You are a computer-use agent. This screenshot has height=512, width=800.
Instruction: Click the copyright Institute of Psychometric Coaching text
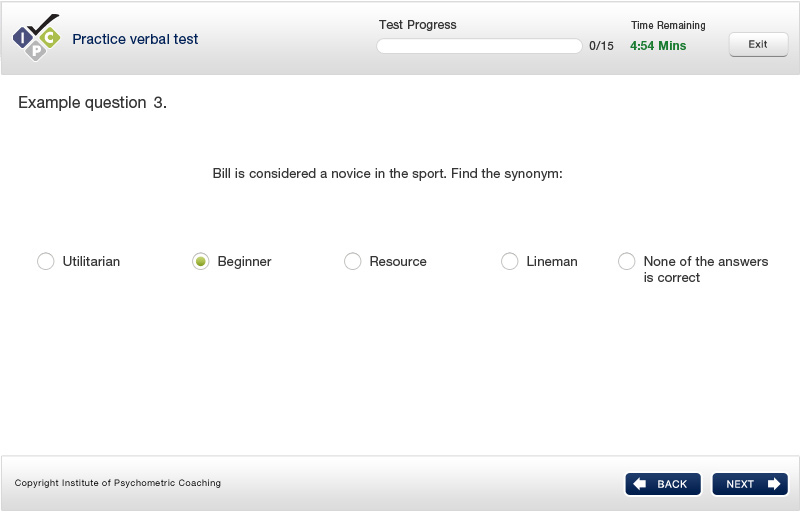(x=117, y=483)
